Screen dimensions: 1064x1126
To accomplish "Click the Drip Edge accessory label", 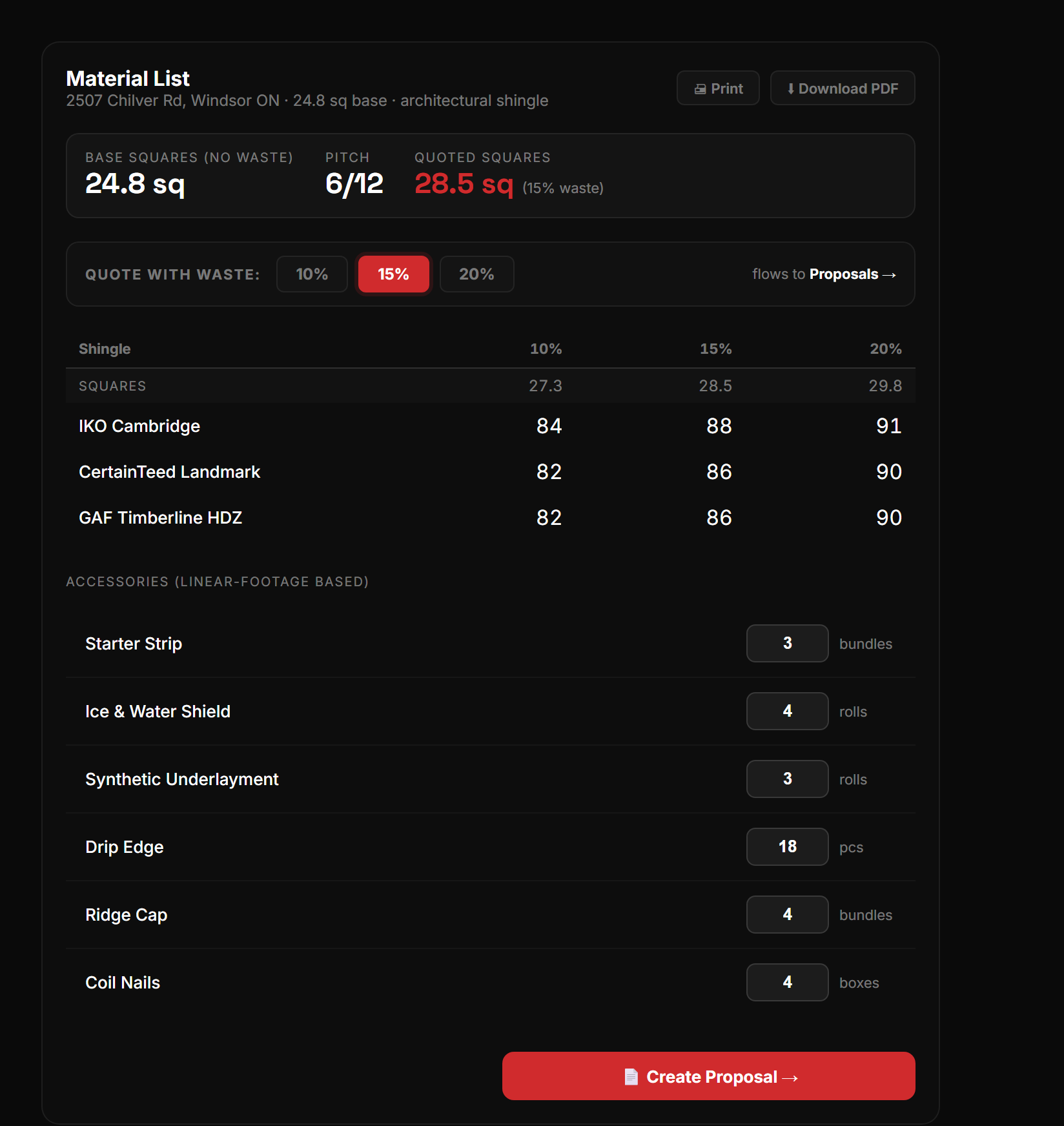I will (125, 847).
